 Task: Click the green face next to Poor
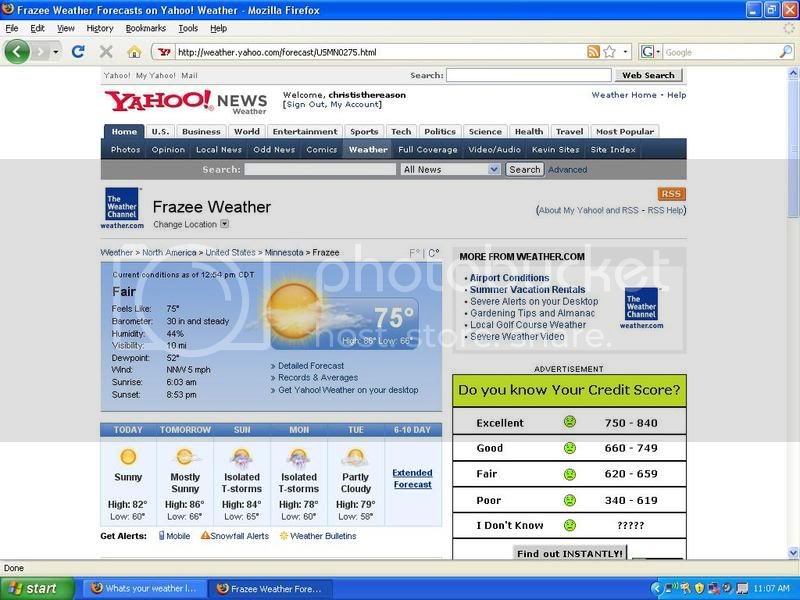569,500
